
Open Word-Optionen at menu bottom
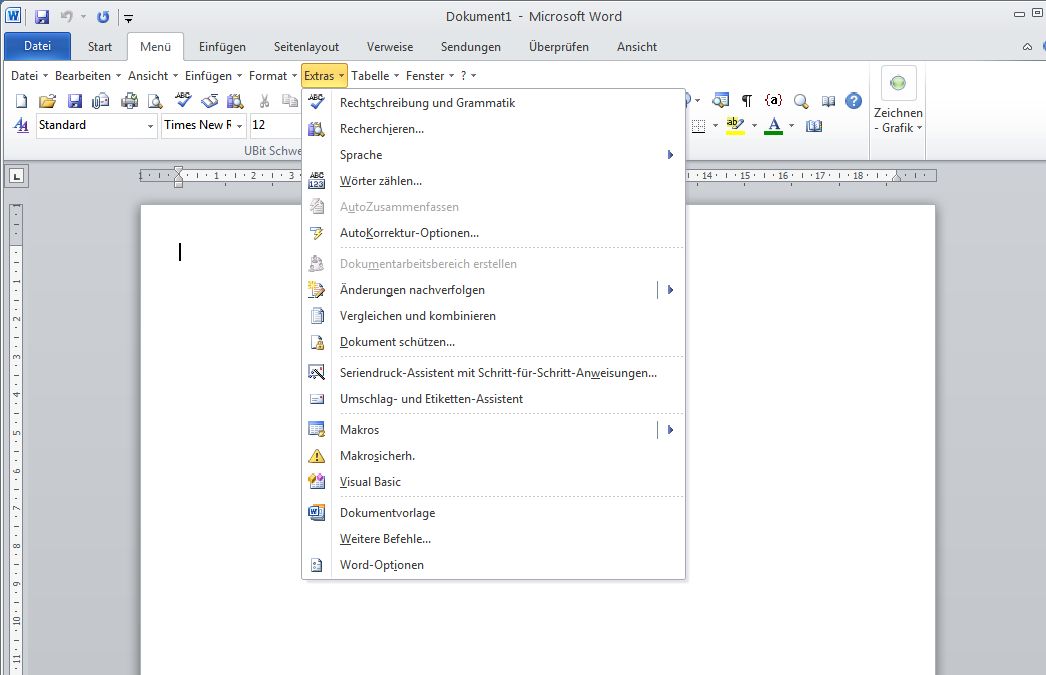click(x=493, y=565)
